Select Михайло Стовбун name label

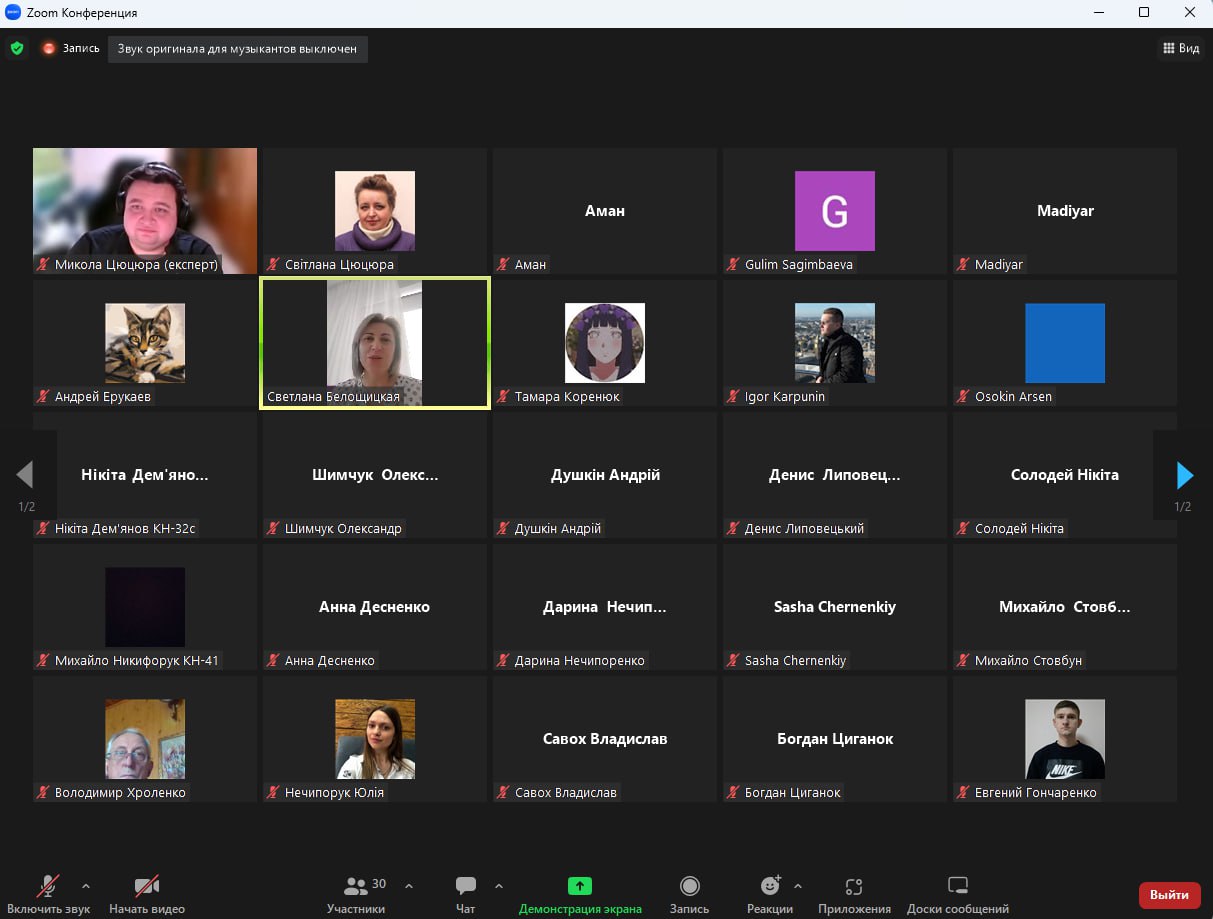click(x=1028, y=661)
